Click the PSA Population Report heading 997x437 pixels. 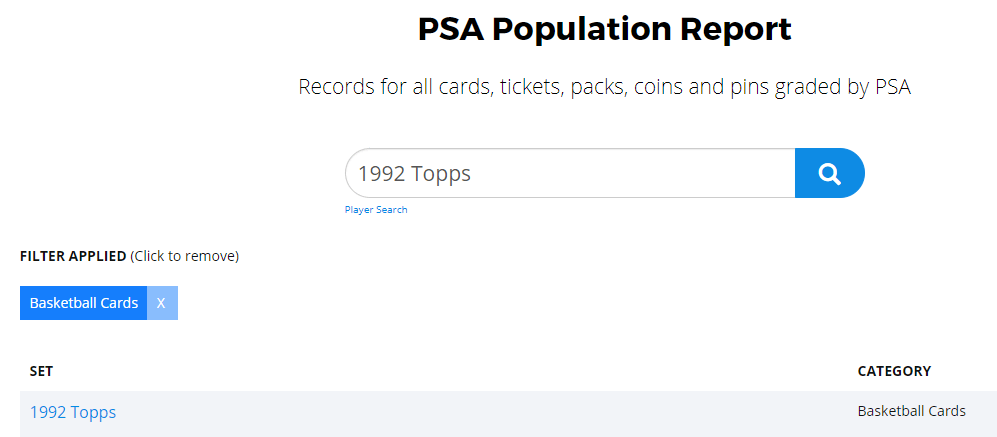604,29
